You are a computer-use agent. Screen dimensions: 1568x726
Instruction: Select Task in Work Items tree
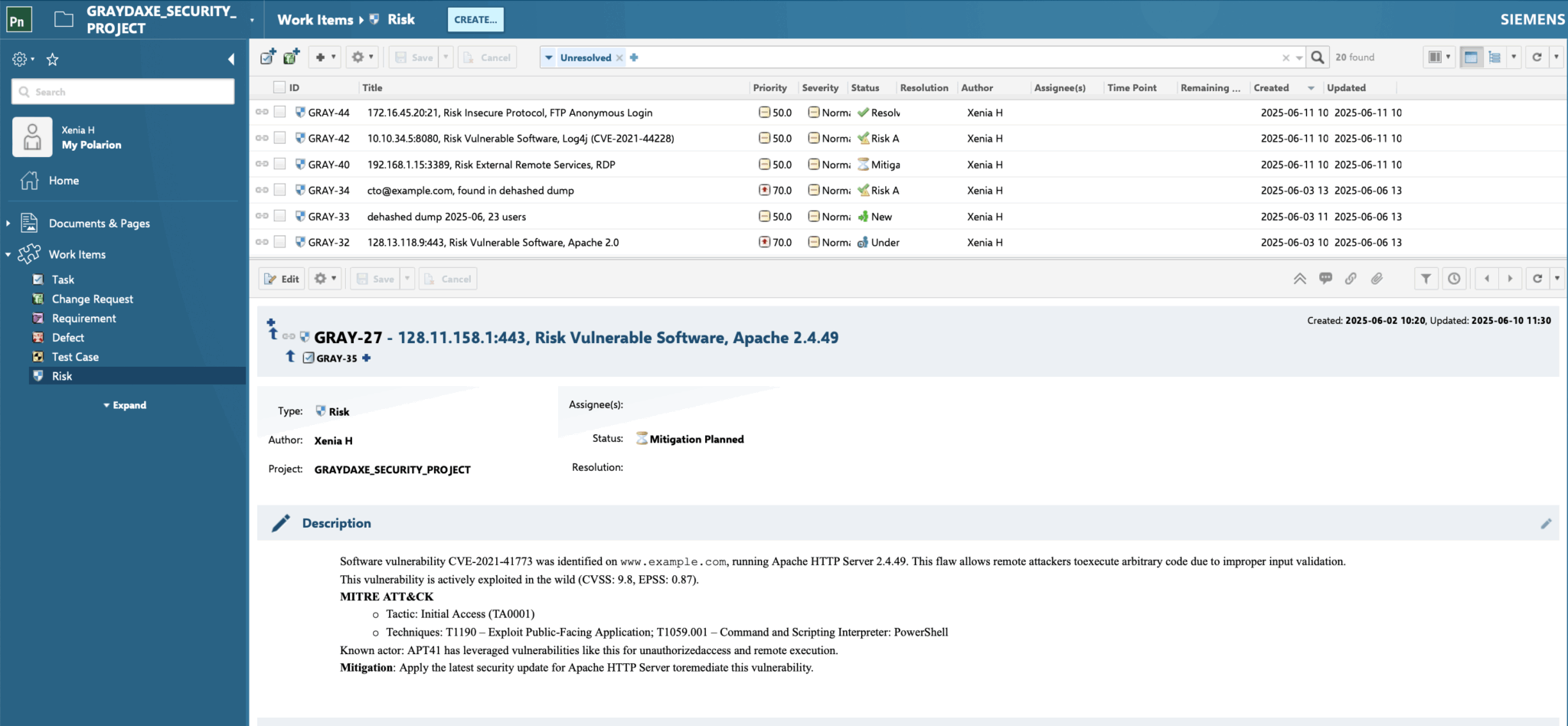[x=63, y=280]
